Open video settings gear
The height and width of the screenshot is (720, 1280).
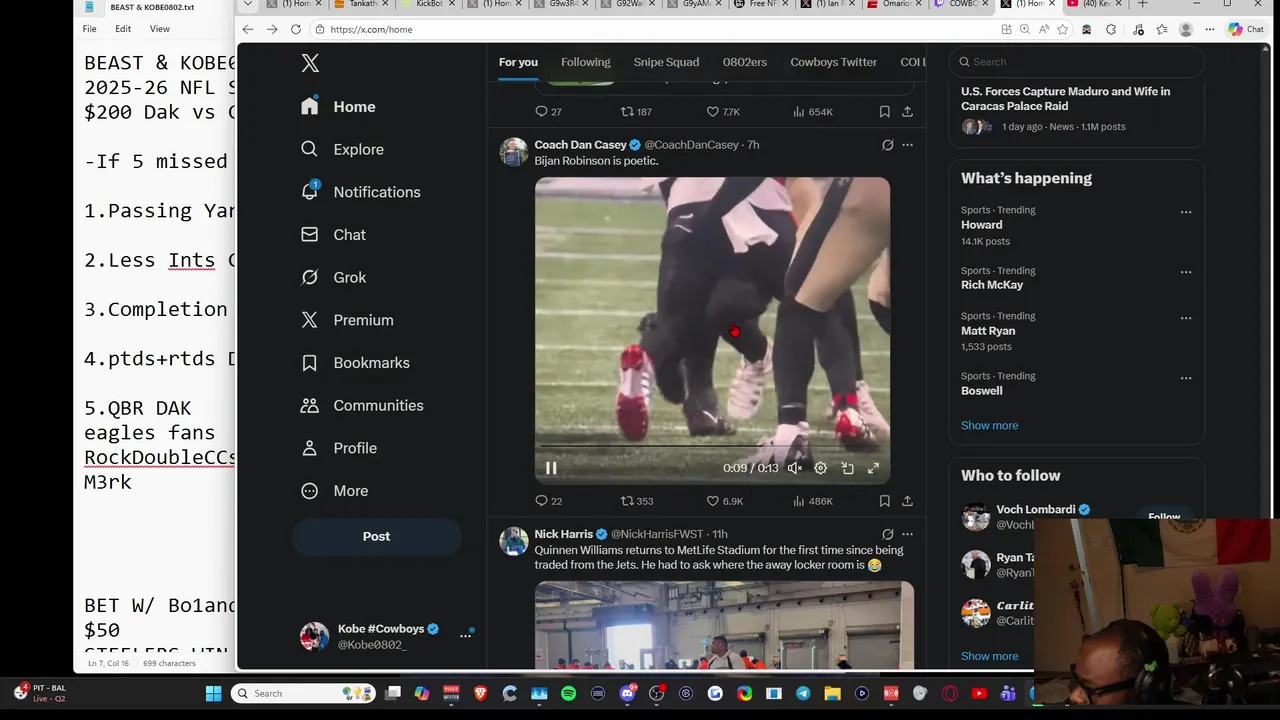click(821, 468)
